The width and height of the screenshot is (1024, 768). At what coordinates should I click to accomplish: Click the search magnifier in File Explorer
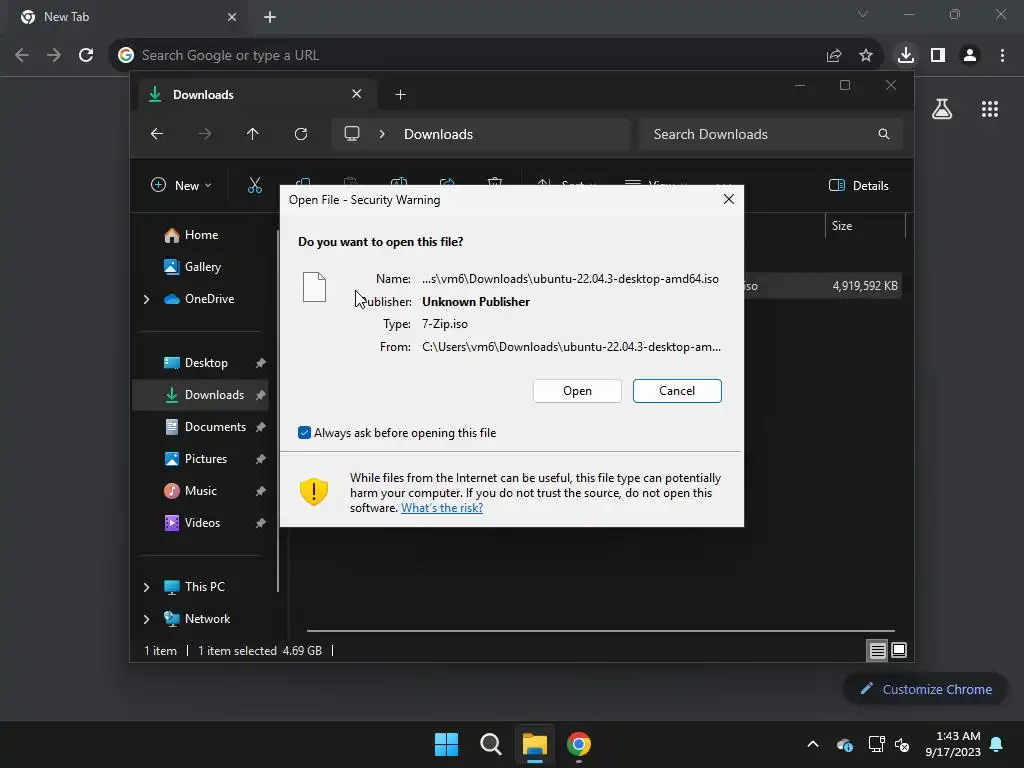(x=884, y=134)
